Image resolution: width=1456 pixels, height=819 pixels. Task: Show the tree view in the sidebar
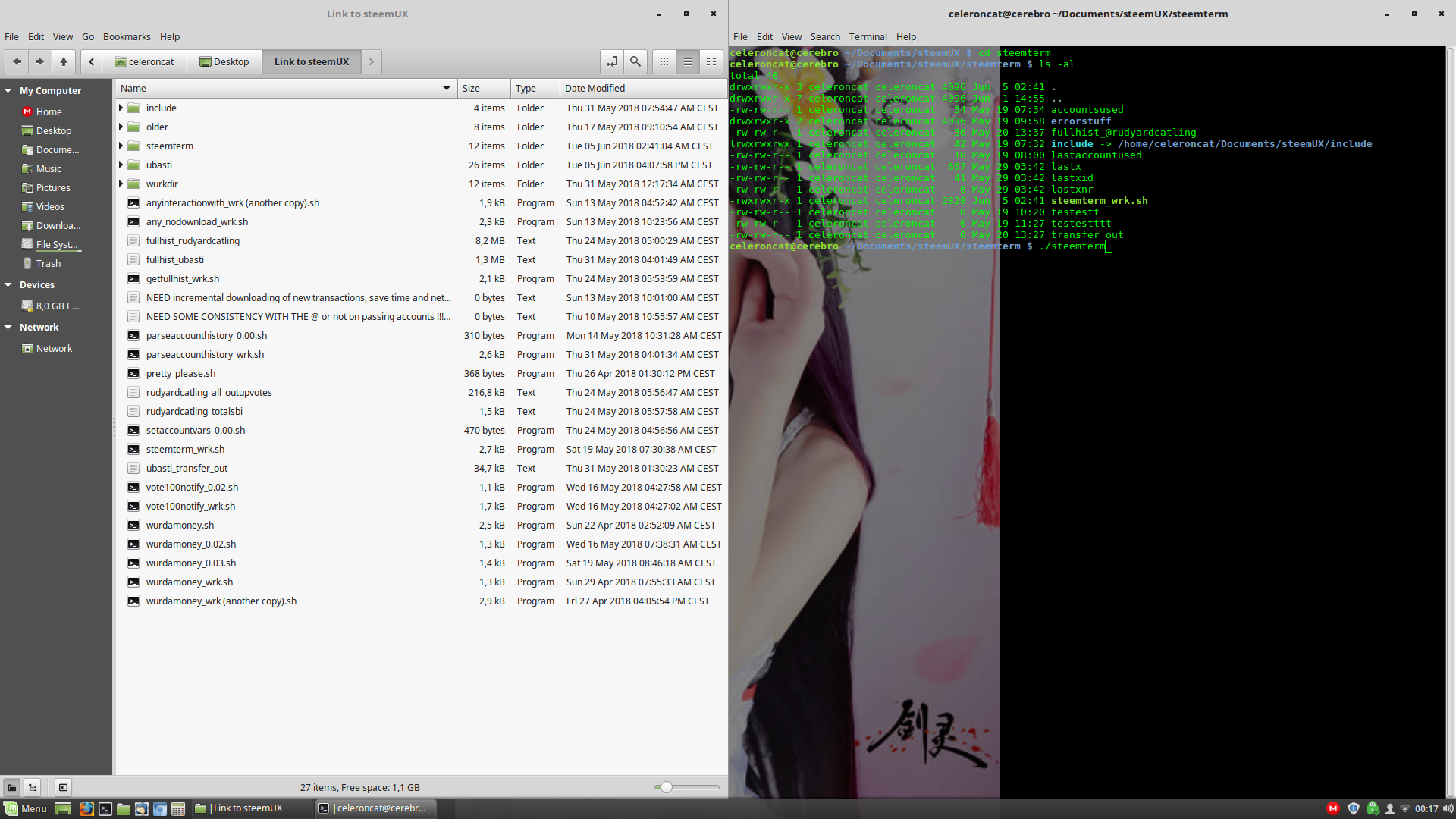(x=32, y=787)
